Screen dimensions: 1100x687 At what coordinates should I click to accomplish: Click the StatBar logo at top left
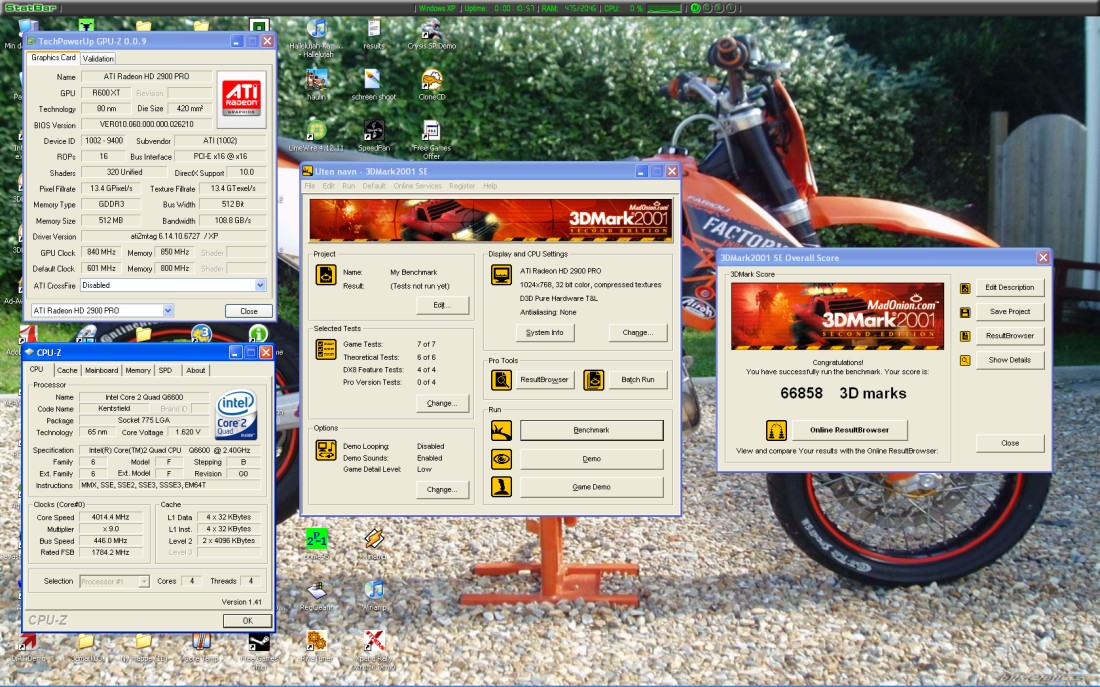click(x=31, y=8)
